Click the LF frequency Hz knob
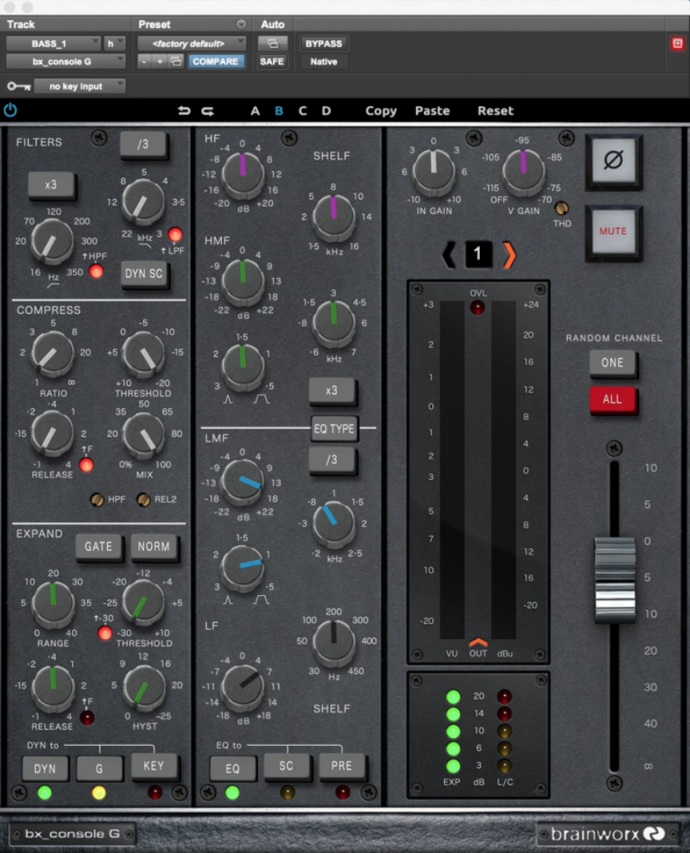This screenshot has width=690, height=853. pyautogui.click(x=334, y=642)
